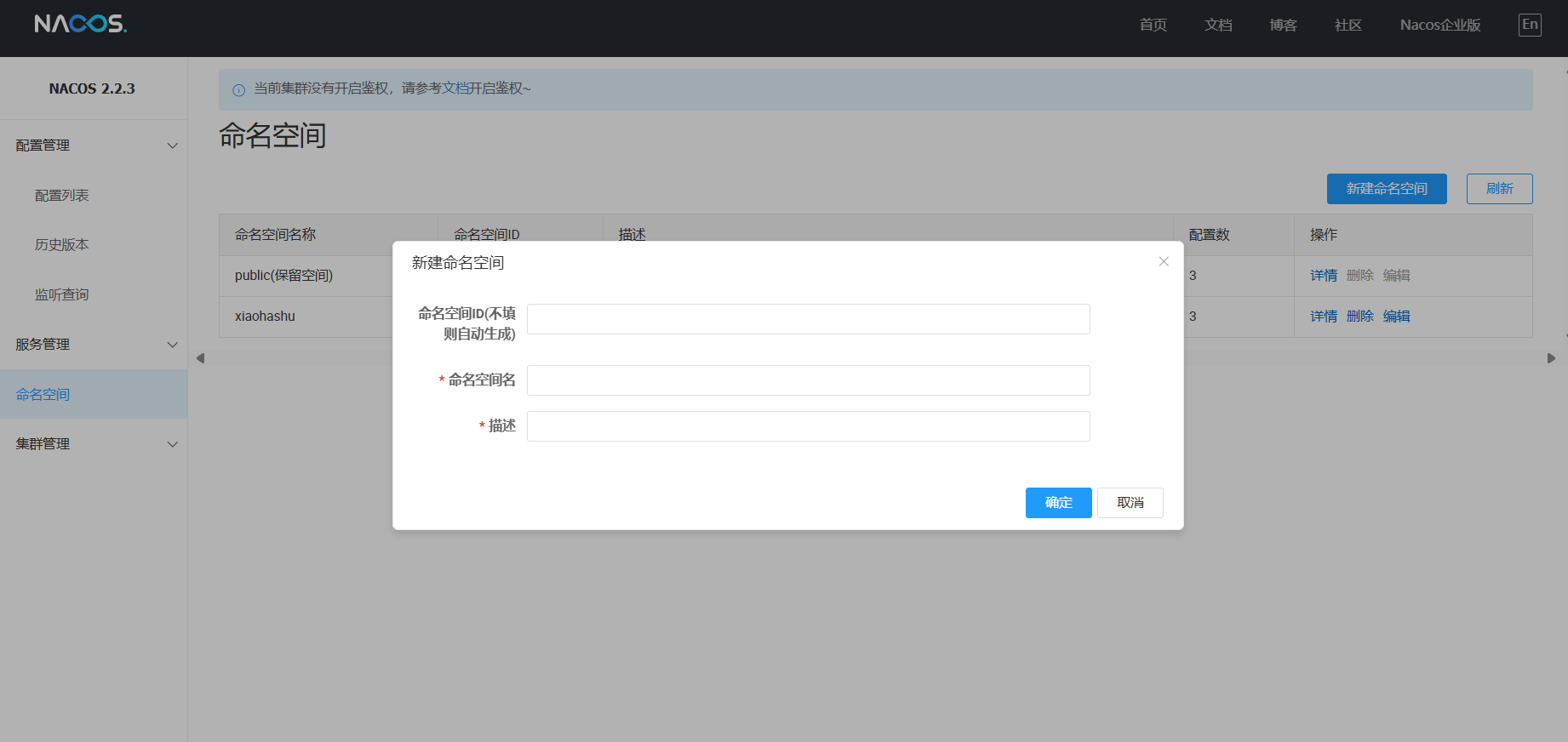
Task: Click the 服务管理 sidebar menu label
Action: click(43, 345)
